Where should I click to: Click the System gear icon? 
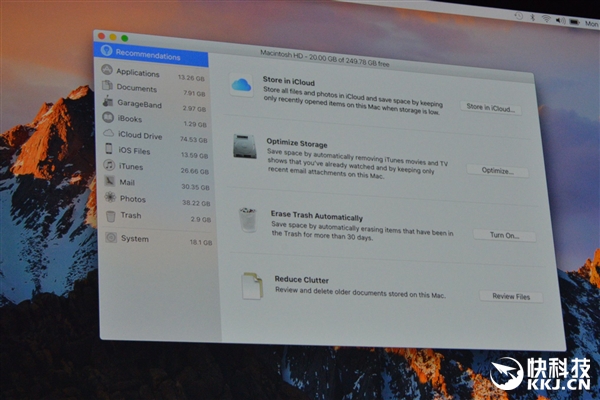pos(111,237)
